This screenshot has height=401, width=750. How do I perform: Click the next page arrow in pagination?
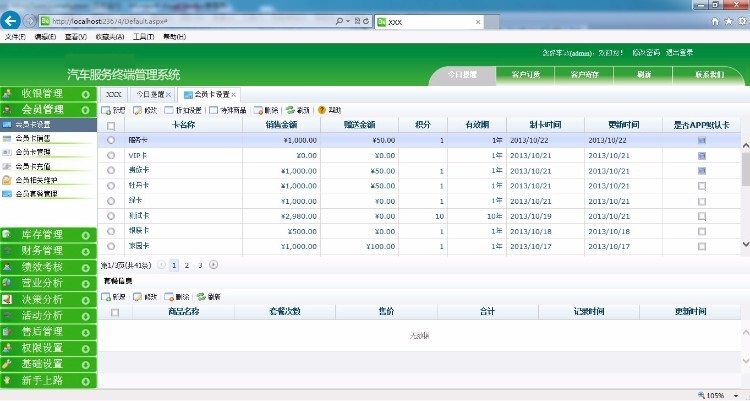pos(213,265)
